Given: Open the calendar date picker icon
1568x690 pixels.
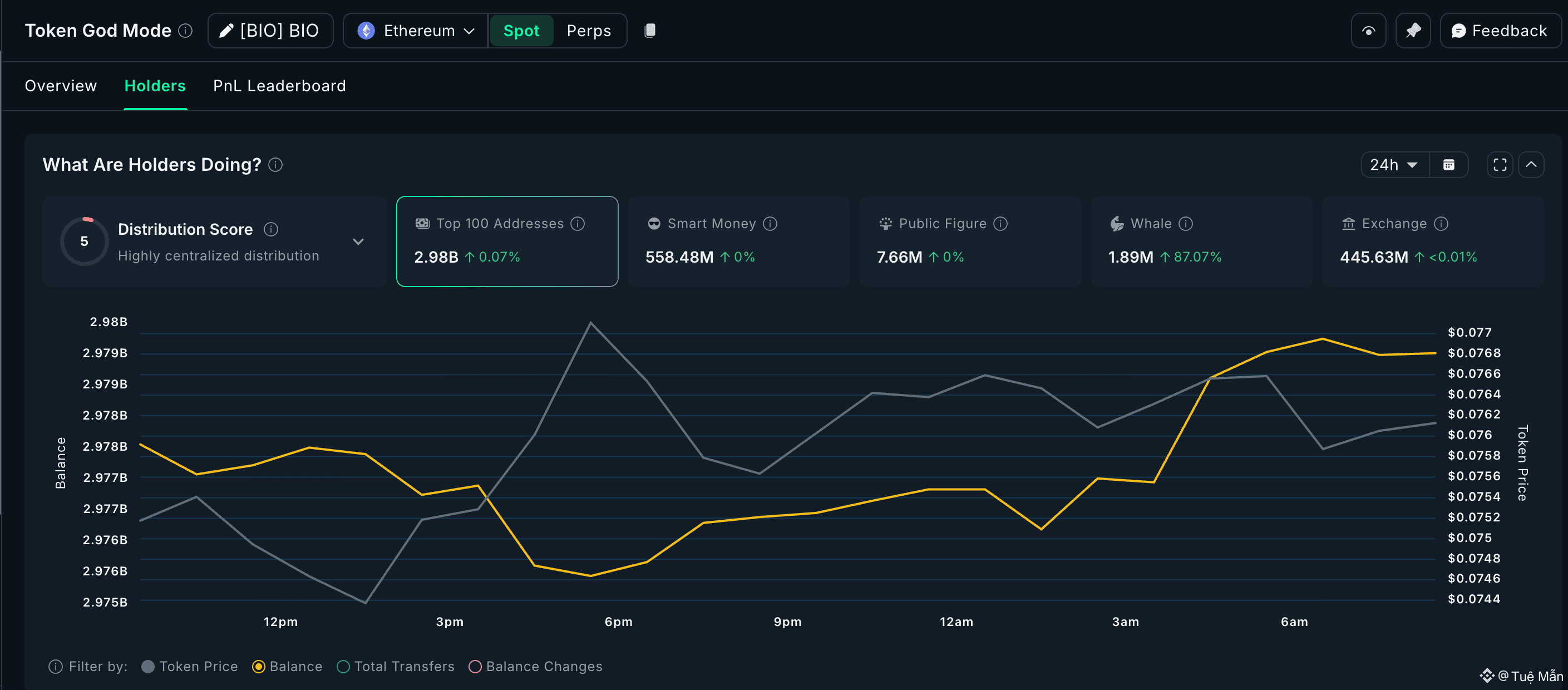Looking at the screenshot, I should coord(1448,165).
